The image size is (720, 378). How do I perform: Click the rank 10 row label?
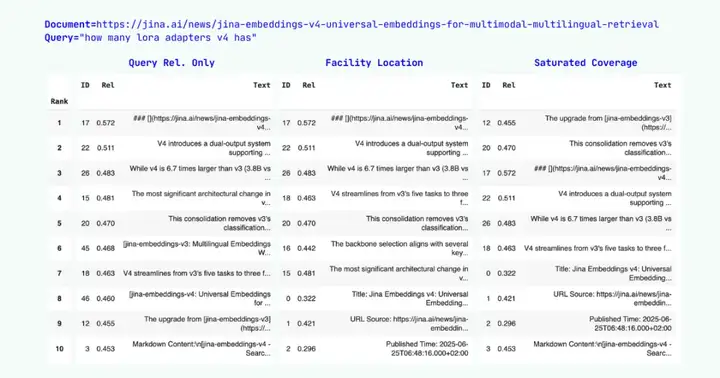click(x=59, y=349)
